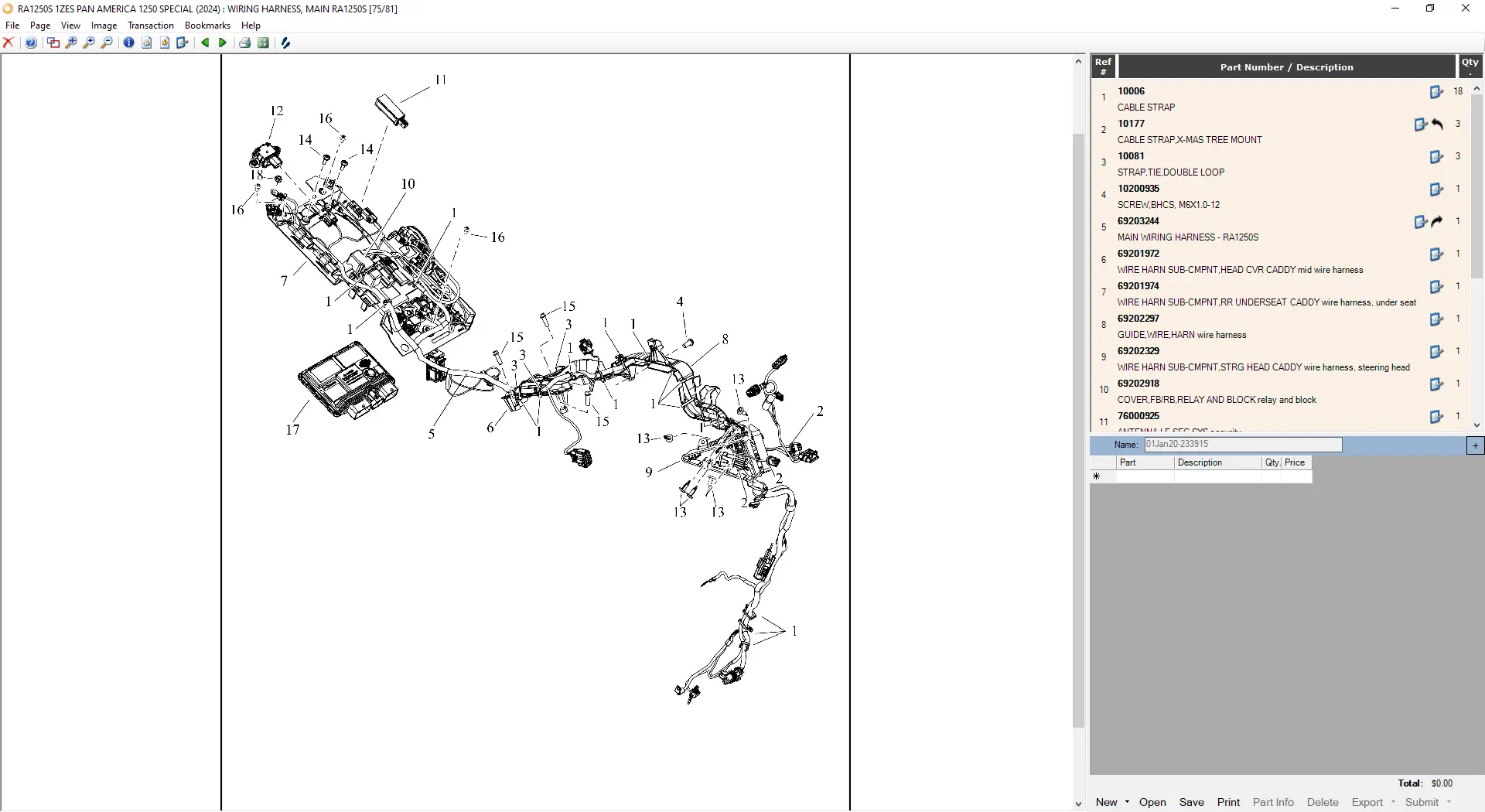Click the picklist Name input field
Screen dimensions: 1485x812
click(1243, 445)
